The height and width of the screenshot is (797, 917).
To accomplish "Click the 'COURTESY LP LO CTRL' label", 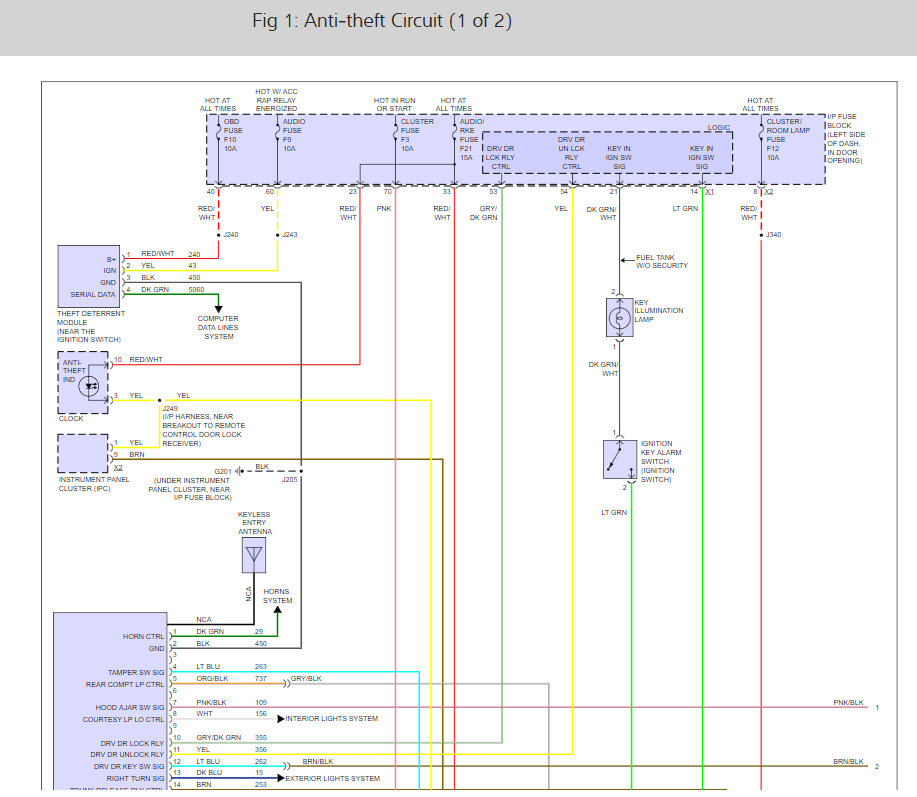I will click(x=123, y=720).
